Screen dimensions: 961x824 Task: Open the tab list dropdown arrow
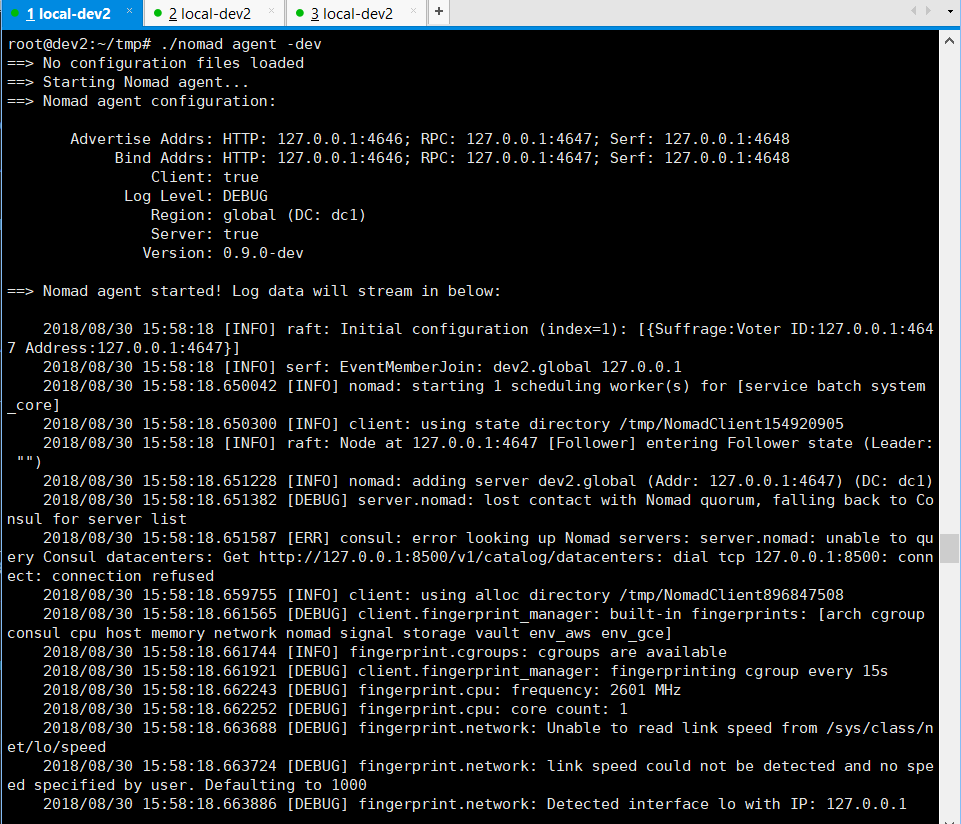(950, 11)
